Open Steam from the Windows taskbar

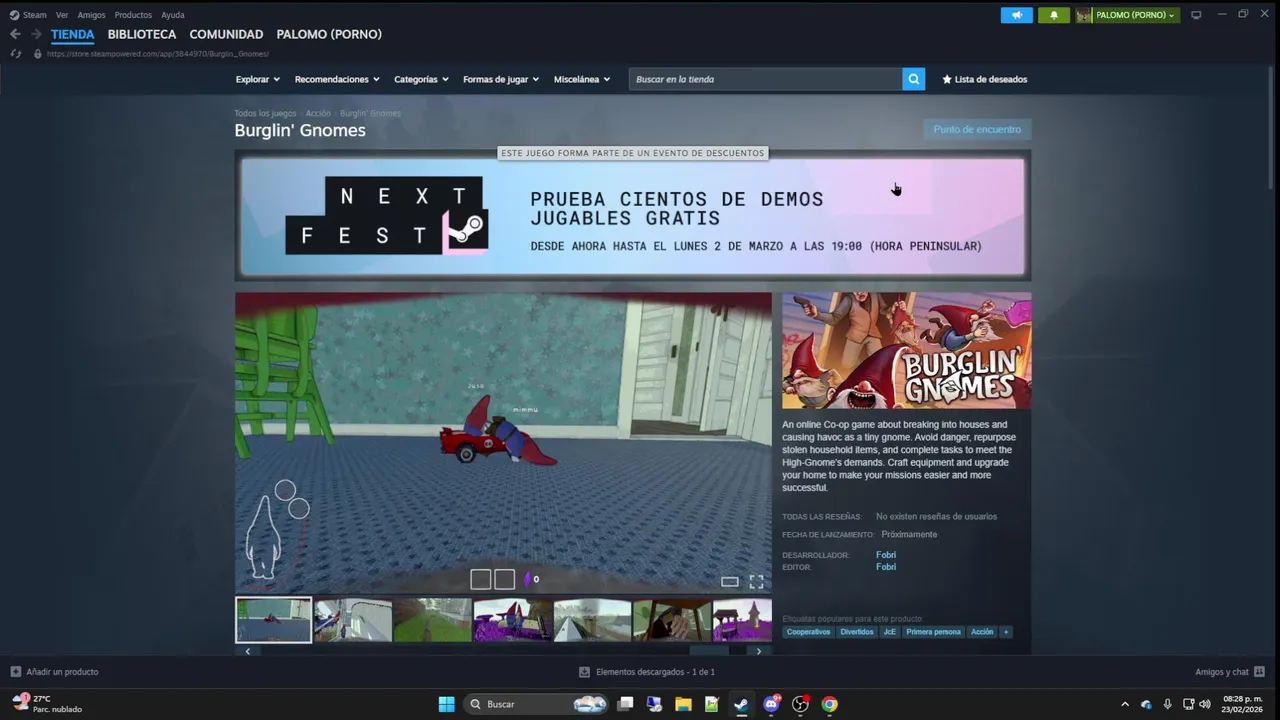pos(741,704)
